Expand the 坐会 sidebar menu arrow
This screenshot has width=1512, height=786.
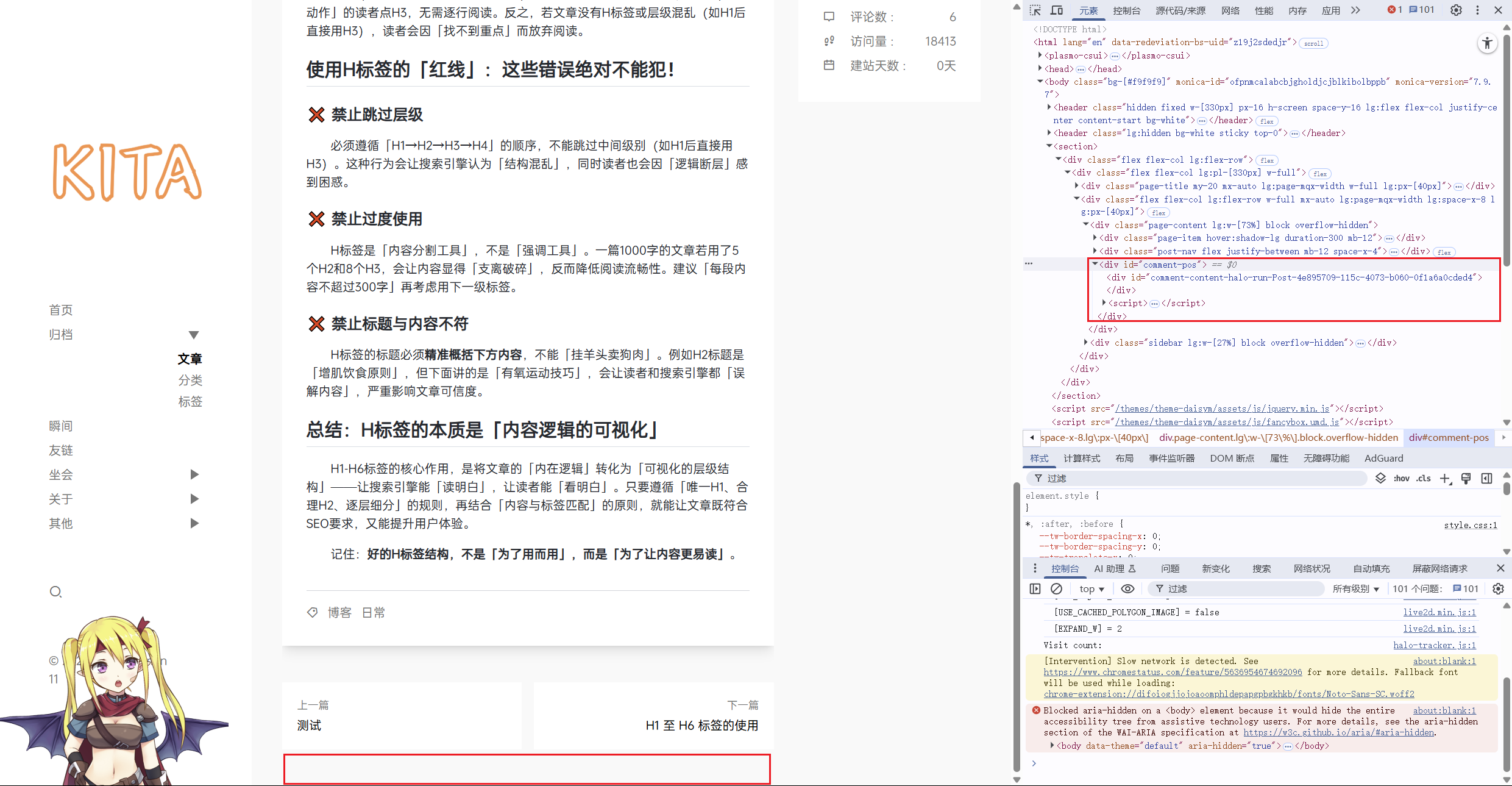(x=194, y=474)
